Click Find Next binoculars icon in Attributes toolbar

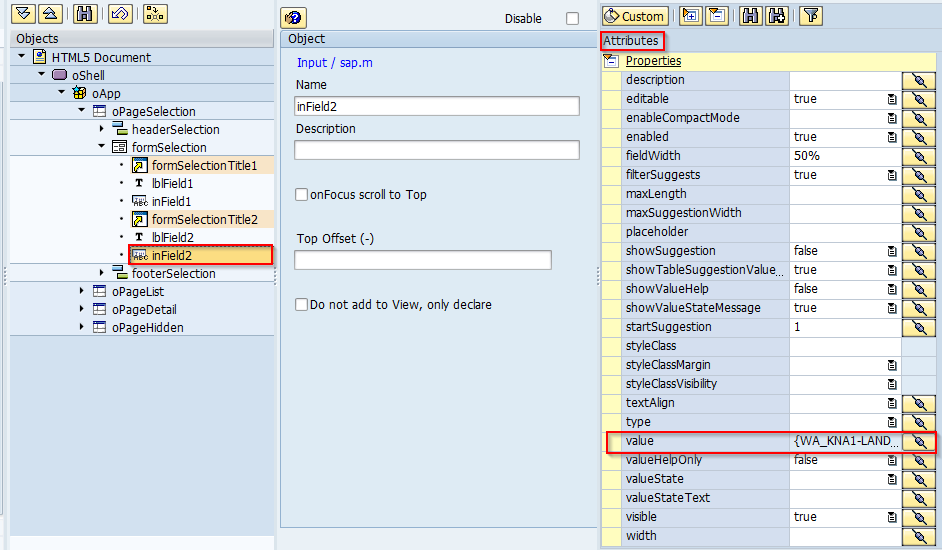coord(777,15)
